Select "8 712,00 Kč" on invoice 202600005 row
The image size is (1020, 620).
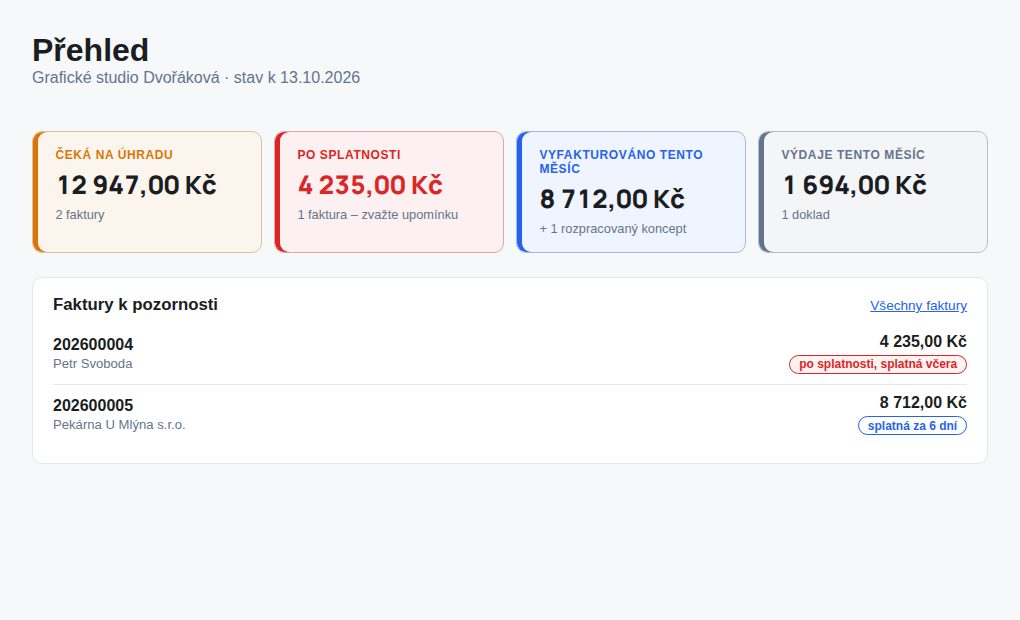(x=923, y=403)
